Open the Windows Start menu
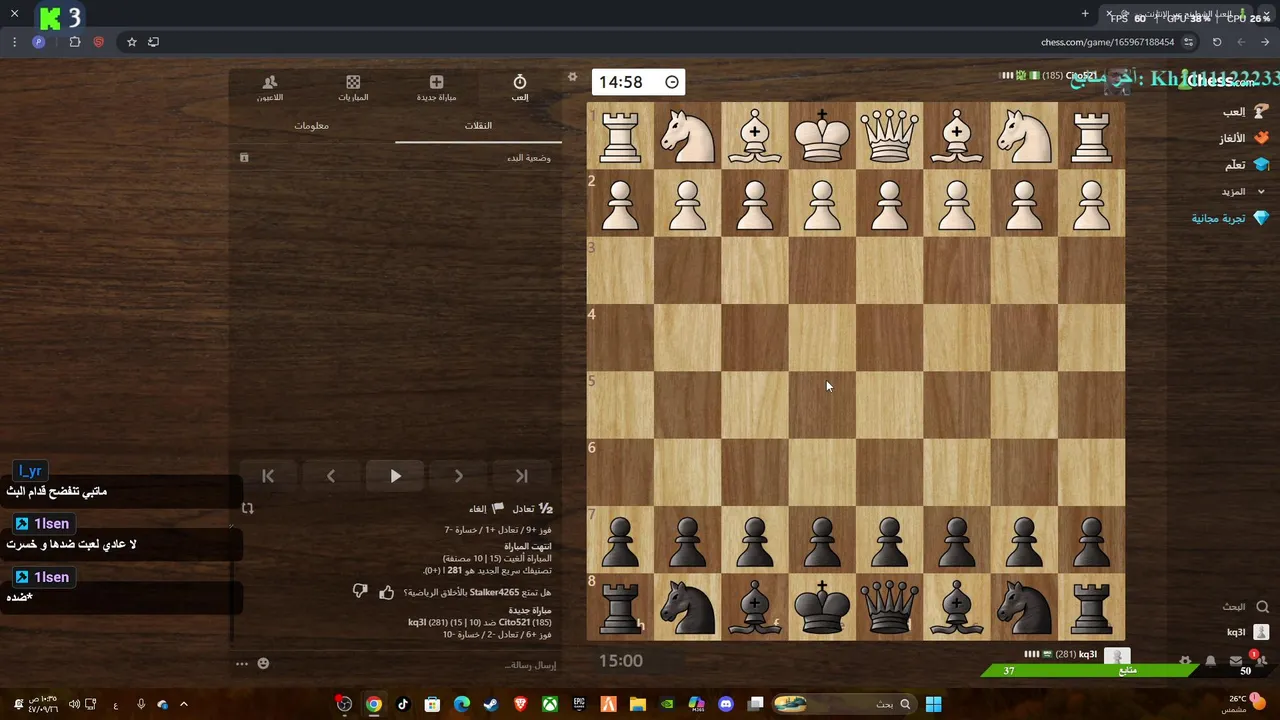This screenshot has height=720, width=1280. click(x=933, y=704)
